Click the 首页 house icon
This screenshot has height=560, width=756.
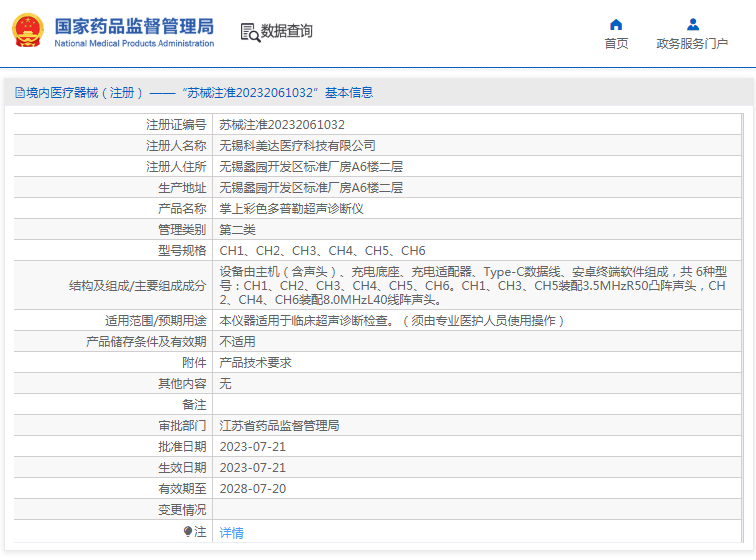(x=616, y=24)
